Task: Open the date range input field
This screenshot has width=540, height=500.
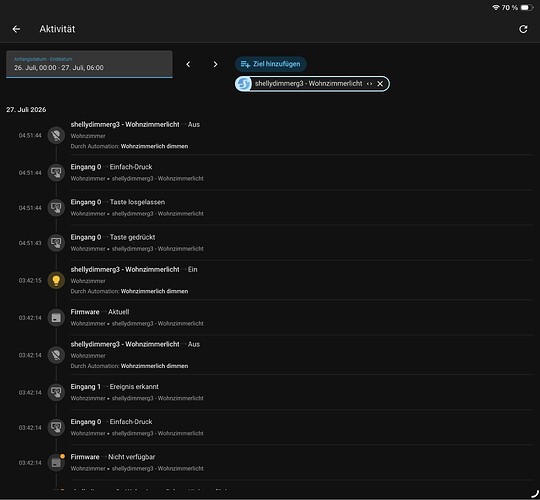Action: 89,64
